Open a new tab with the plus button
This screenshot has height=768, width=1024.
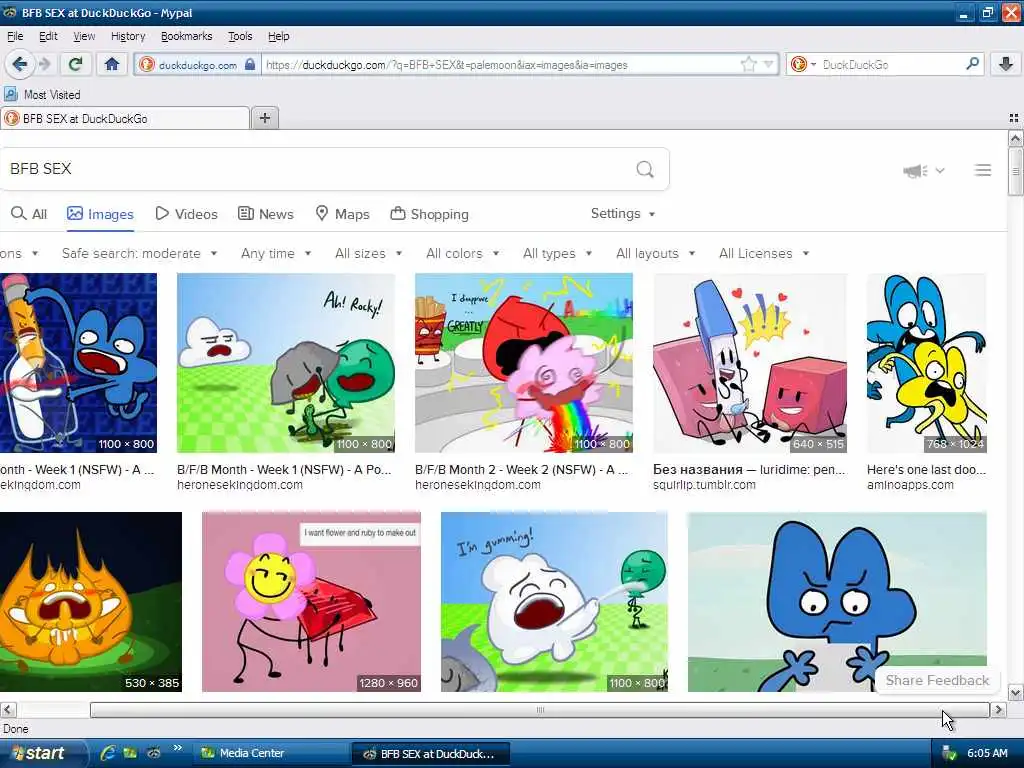tap(264, 118)
